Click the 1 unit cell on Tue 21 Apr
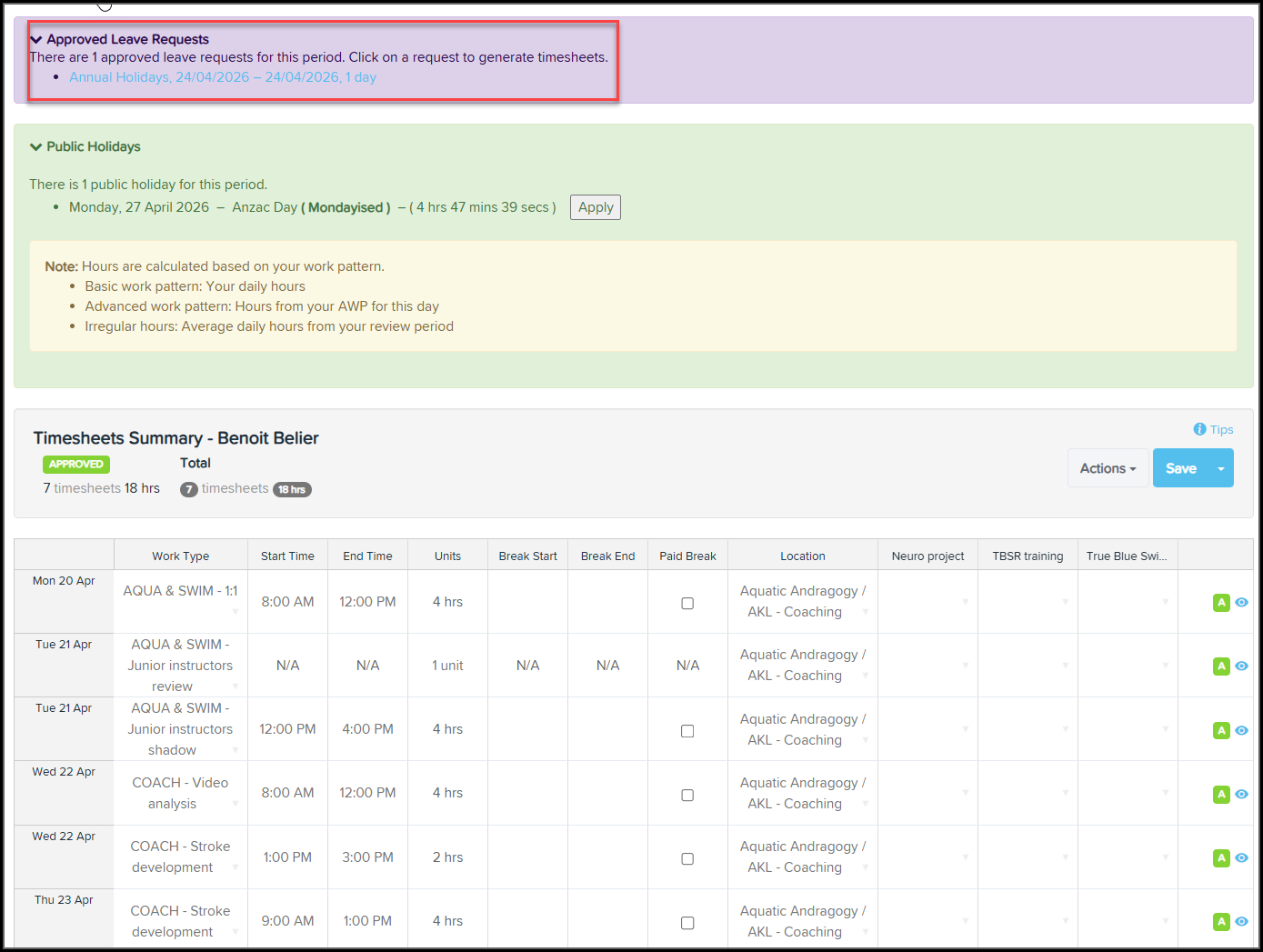 [447, 666]
